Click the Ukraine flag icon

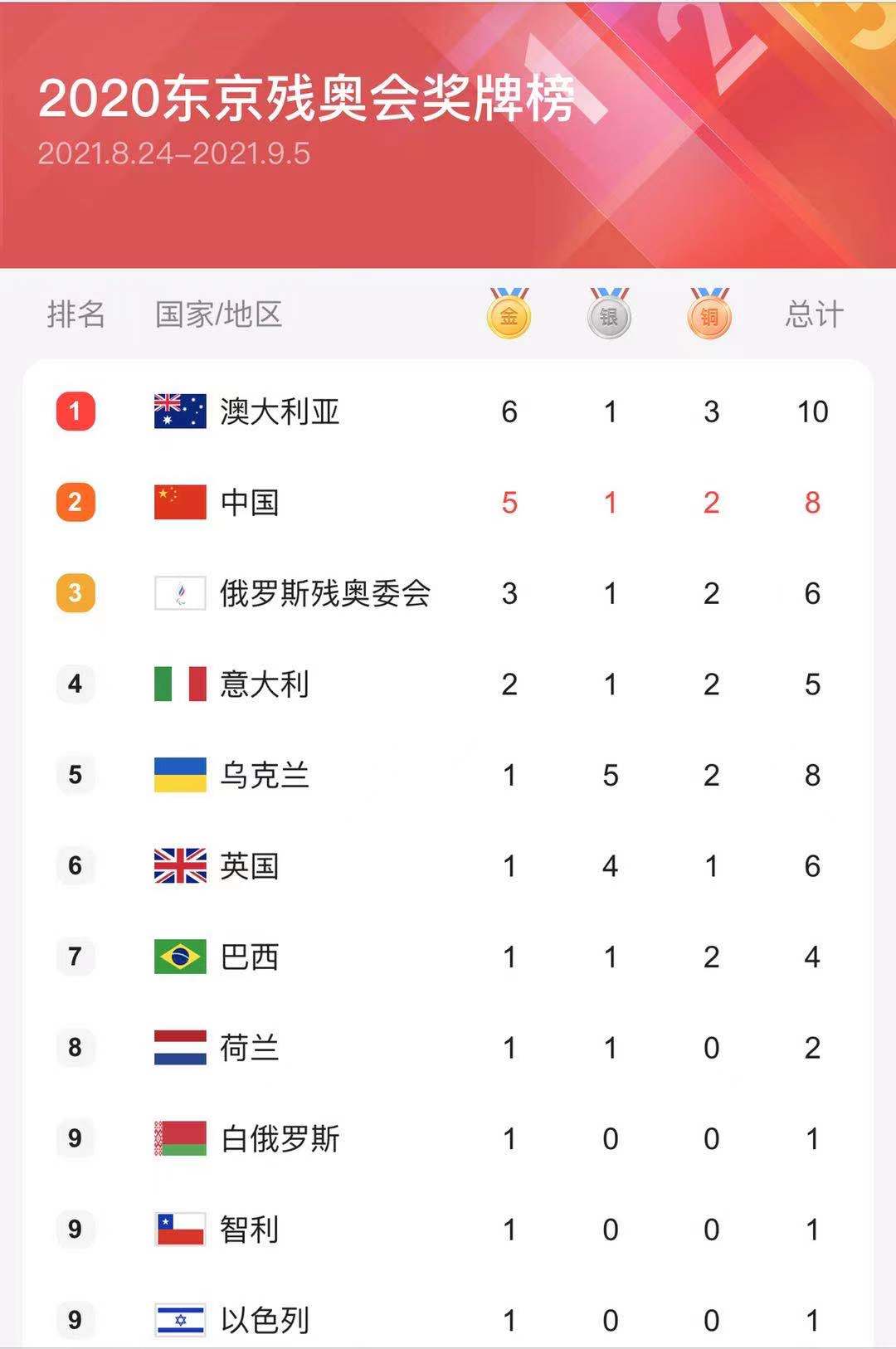pyautogui.click(x=180, y=775)
